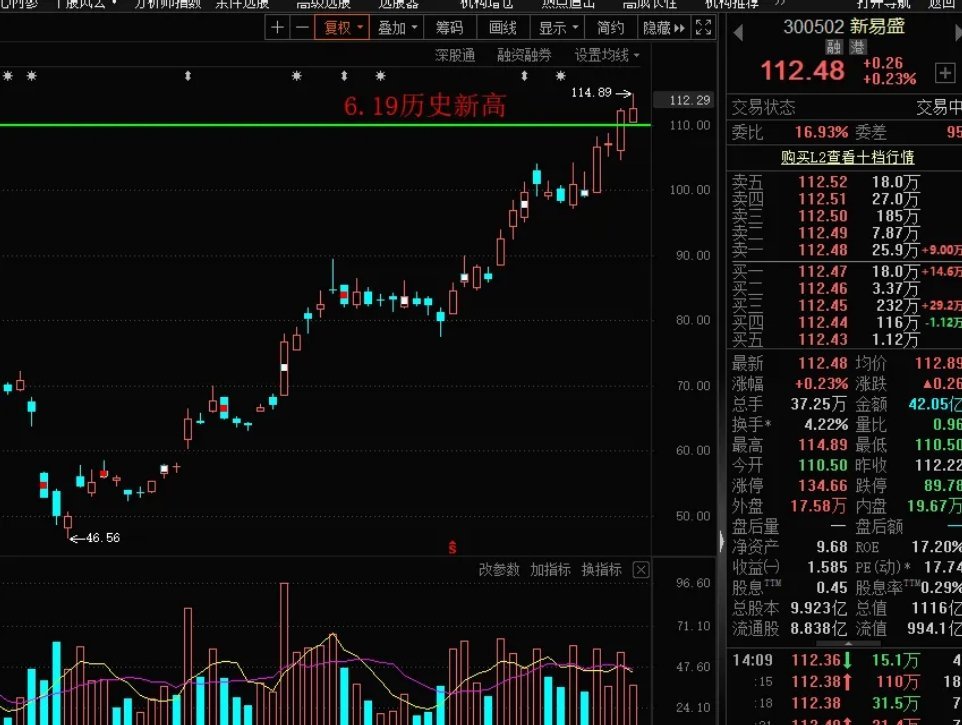Screen dimensions: 962x725
Task: Click the large 112.48 price header
Action: (802, 71)
